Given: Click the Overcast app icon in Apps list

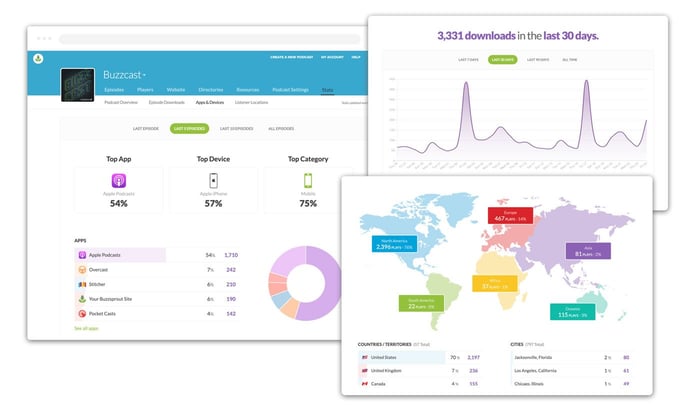Looking at the screenshot, I should [x=82, y=270].
